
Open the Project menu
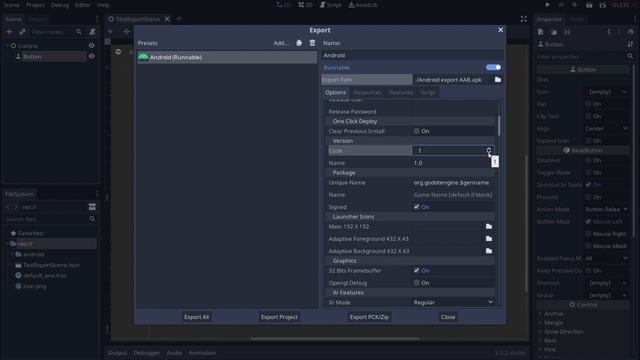coord(35,5)
